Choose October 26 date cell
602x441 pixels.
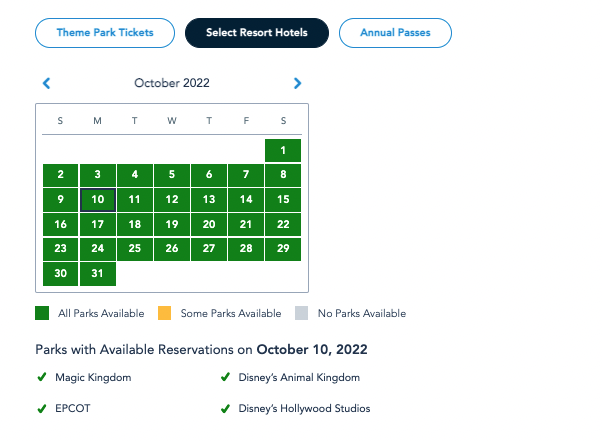pyautogui.click(x=172, y=249)
